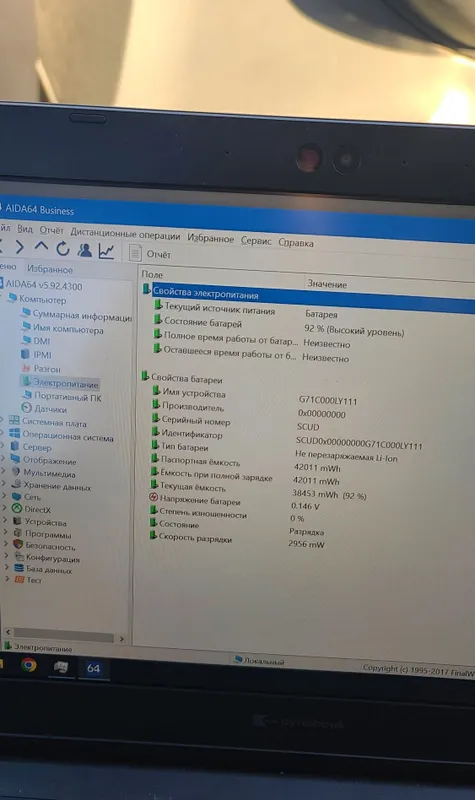
Task: Open the user management icon in toolbar
Action: point(84,249)
